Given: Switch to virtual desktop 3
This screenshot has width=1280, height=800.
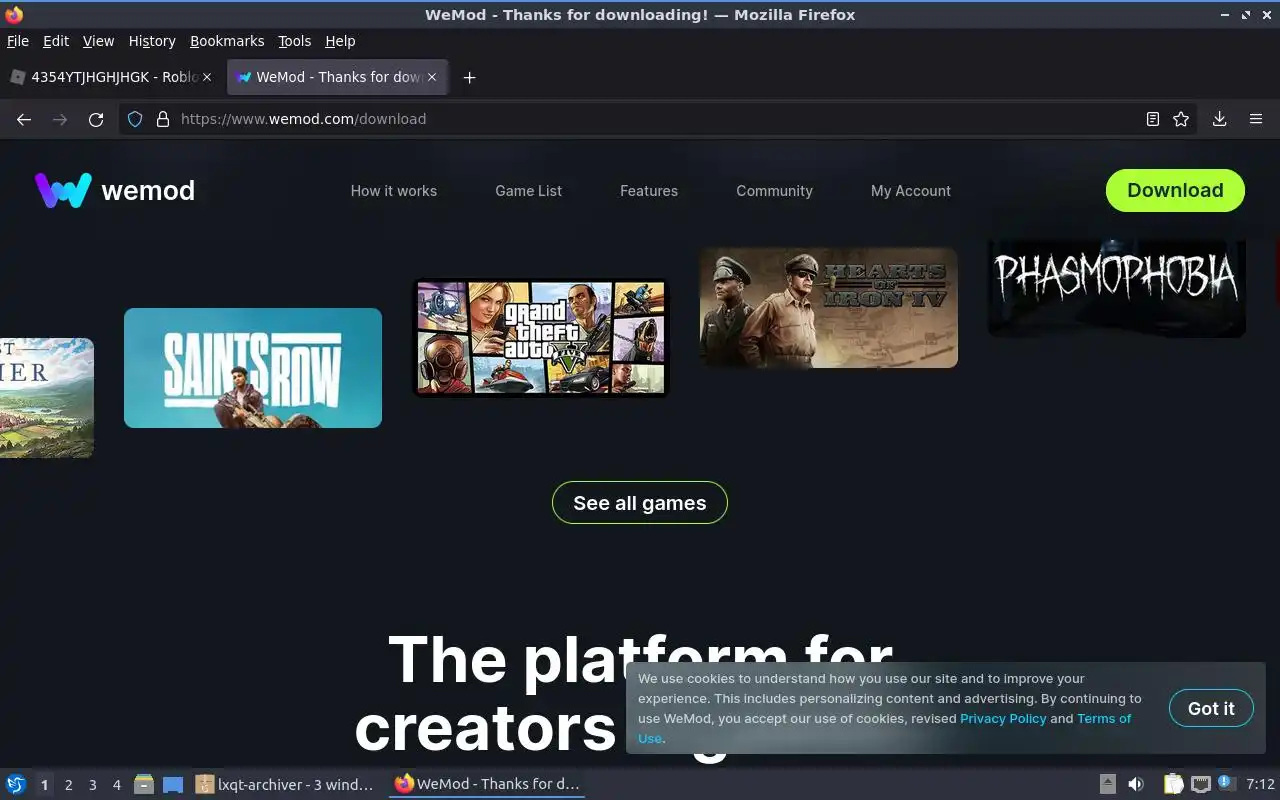Looking at the screenshot, I should 92,785.
